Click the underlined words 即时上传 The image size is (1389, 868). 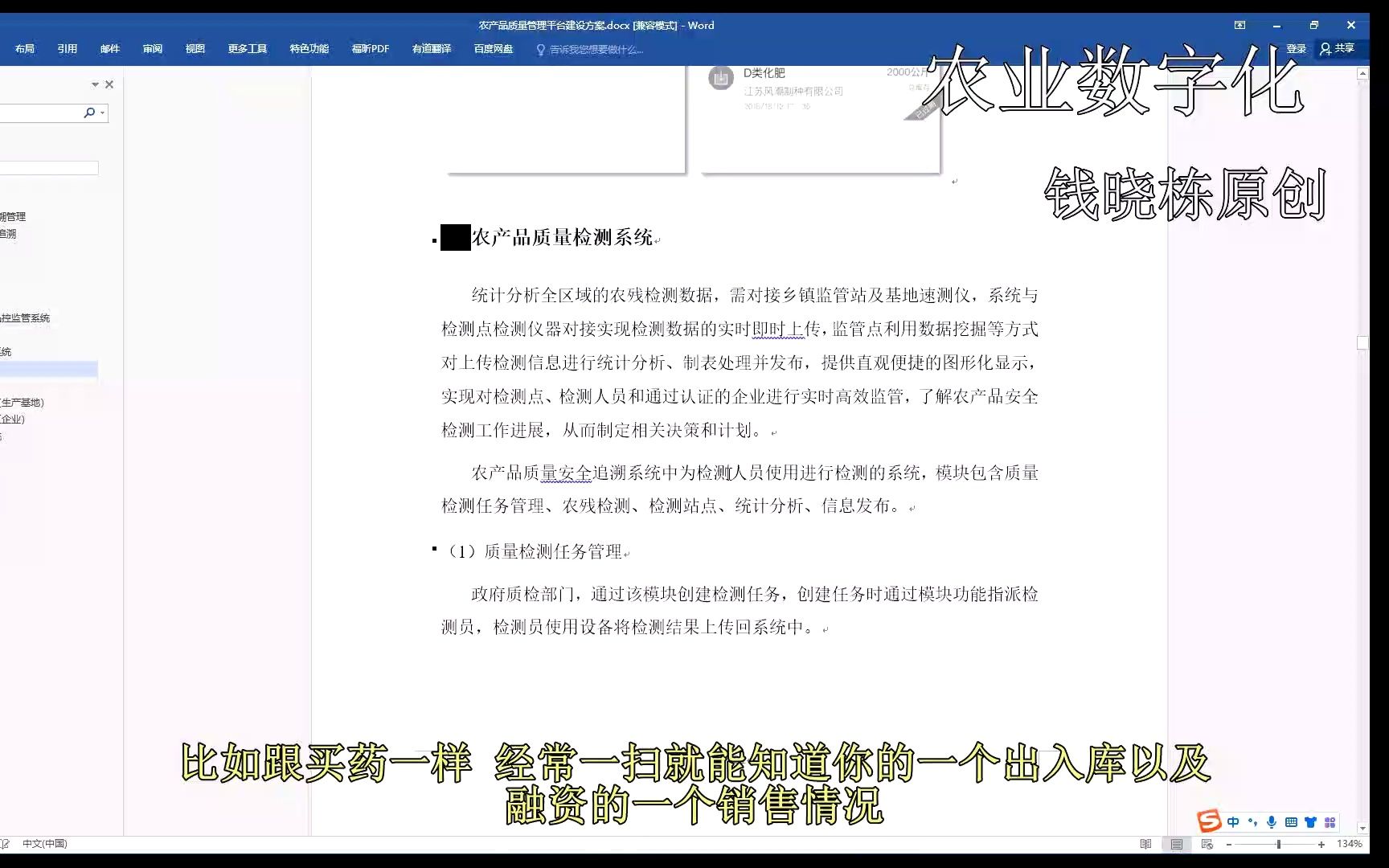point(778,330)
